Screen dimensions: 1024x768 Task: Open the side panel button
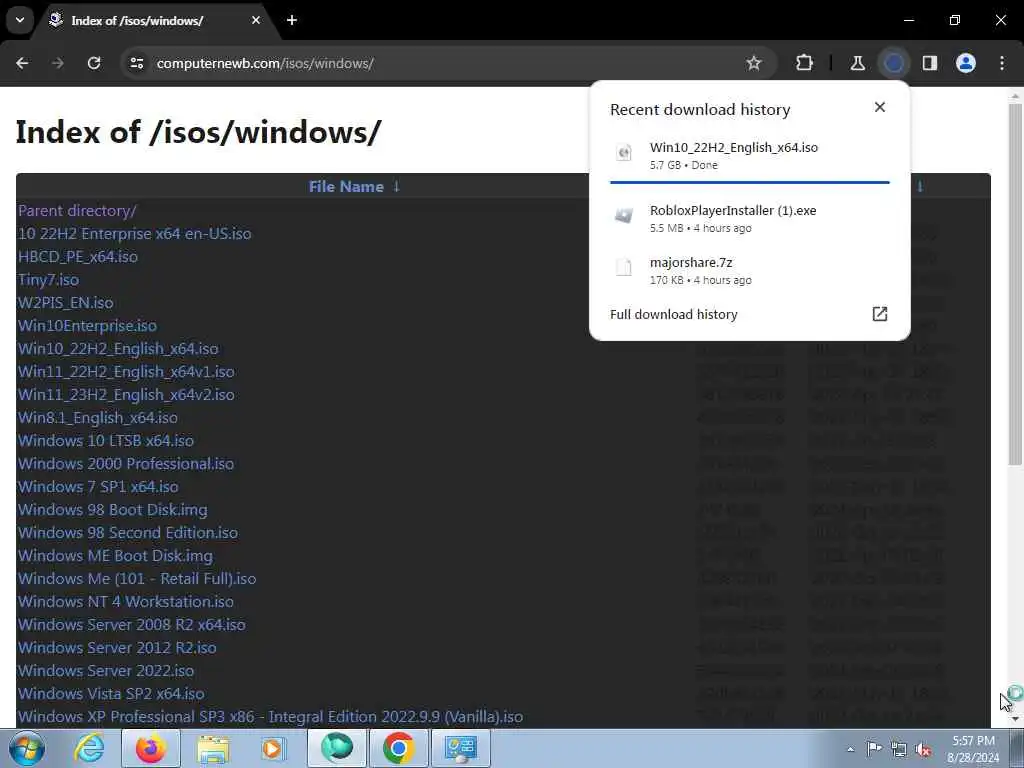pyautogui.click(x=930, y=63)
